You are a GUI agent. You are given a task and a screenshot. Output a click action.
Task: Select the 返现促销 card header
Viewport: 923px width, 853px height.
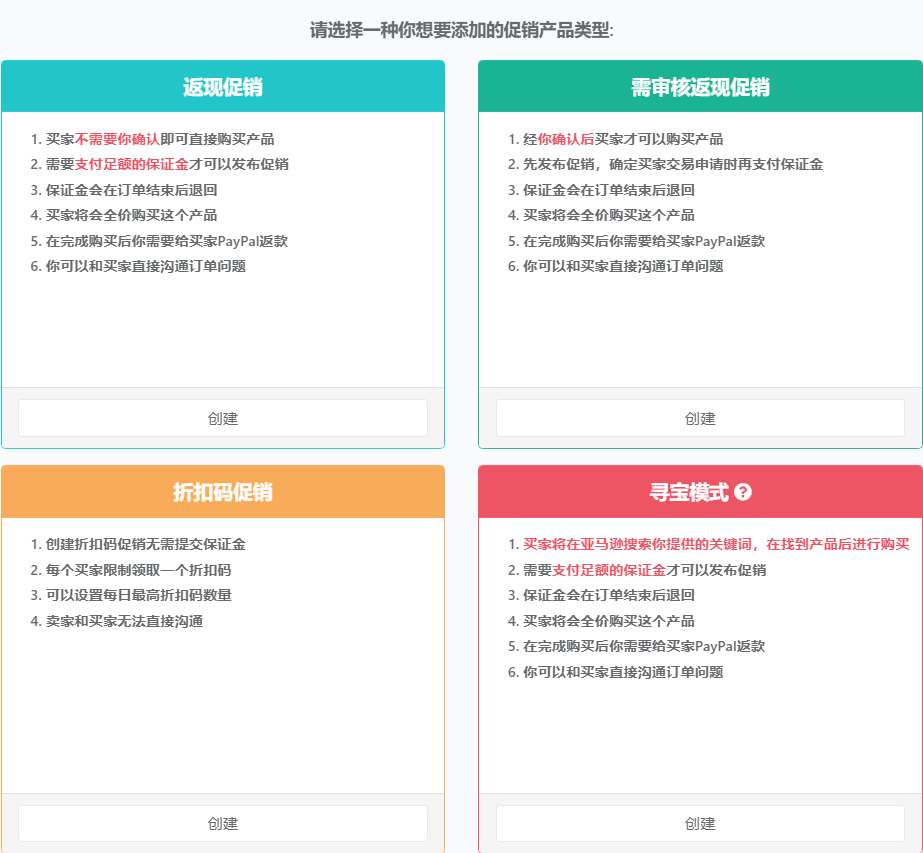click(x=223, y=87)
